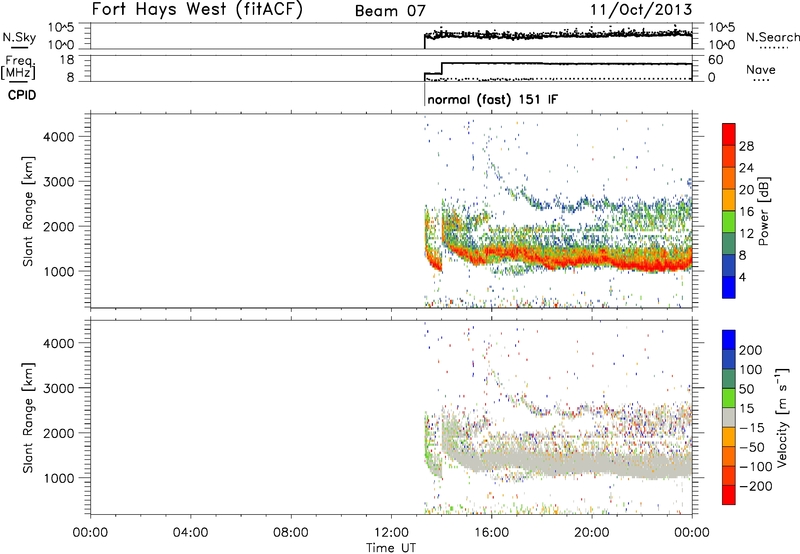This screenshot has width=800, height=554.
Task: Click the 3000 tick of the velocity panel
Action: 59,388
